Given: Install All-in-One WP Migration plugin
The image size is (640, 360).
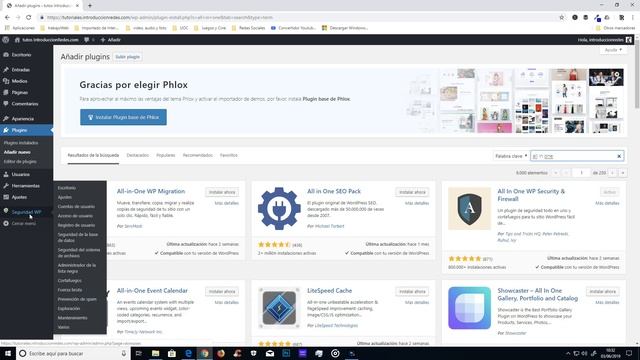Looking at the screenshot, I should tap(222, 192).
